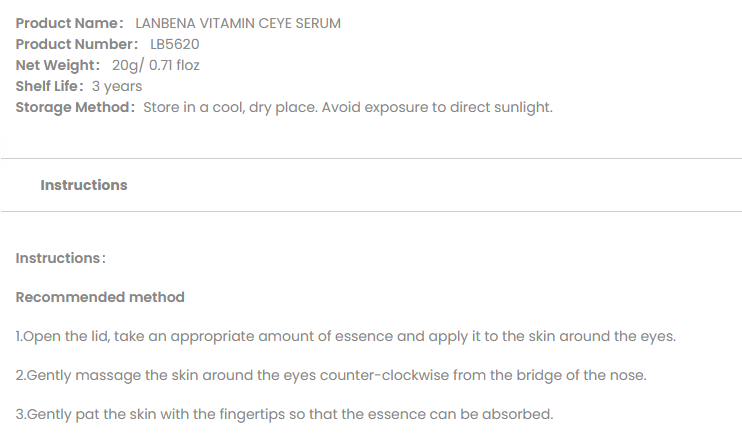
Task: Click the 'Storage Method:' label
Action: pos(75,107)
